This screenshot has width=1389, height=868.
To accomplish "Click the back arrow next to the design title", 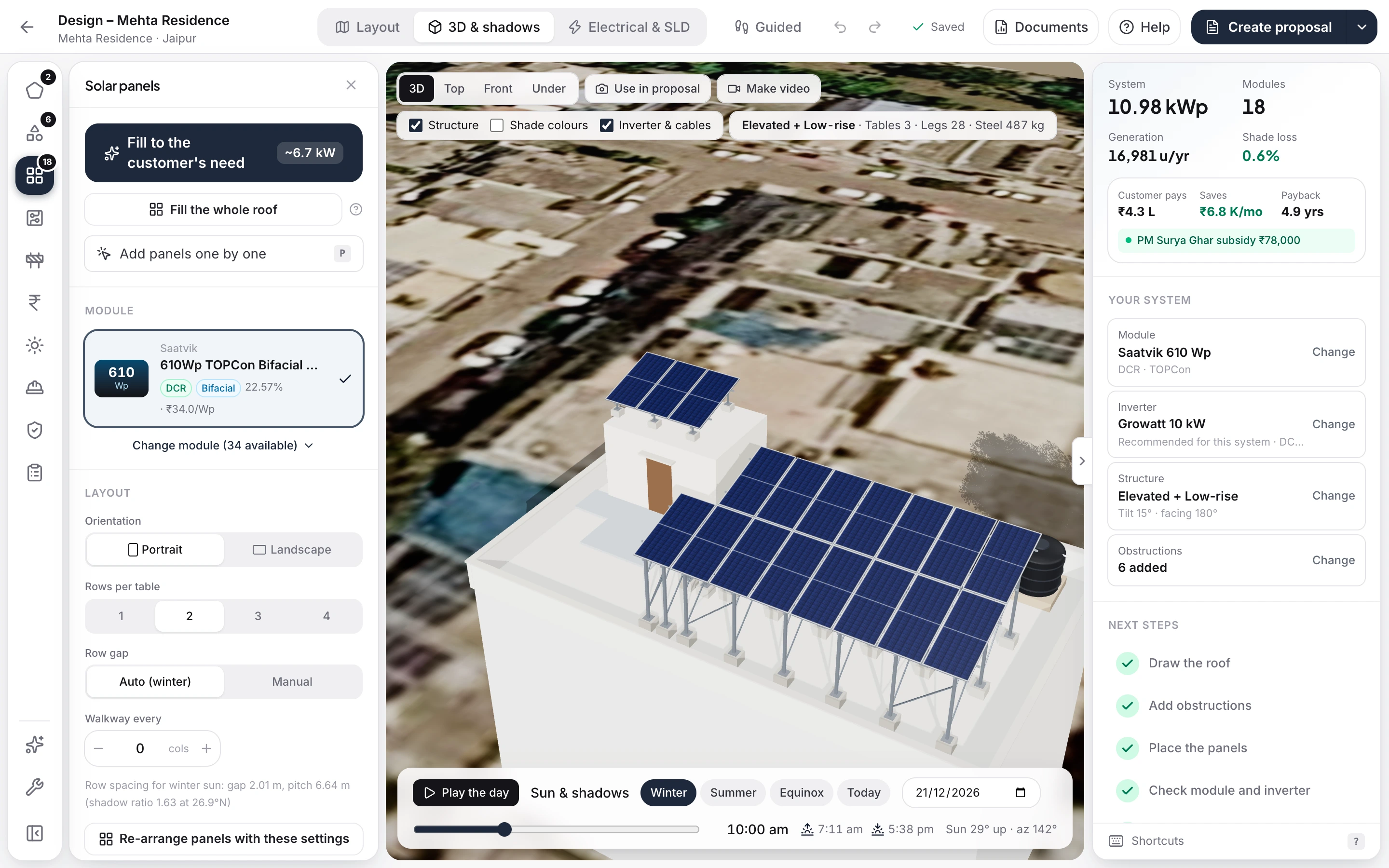I will pyautogui.click(x=27, y=27).
